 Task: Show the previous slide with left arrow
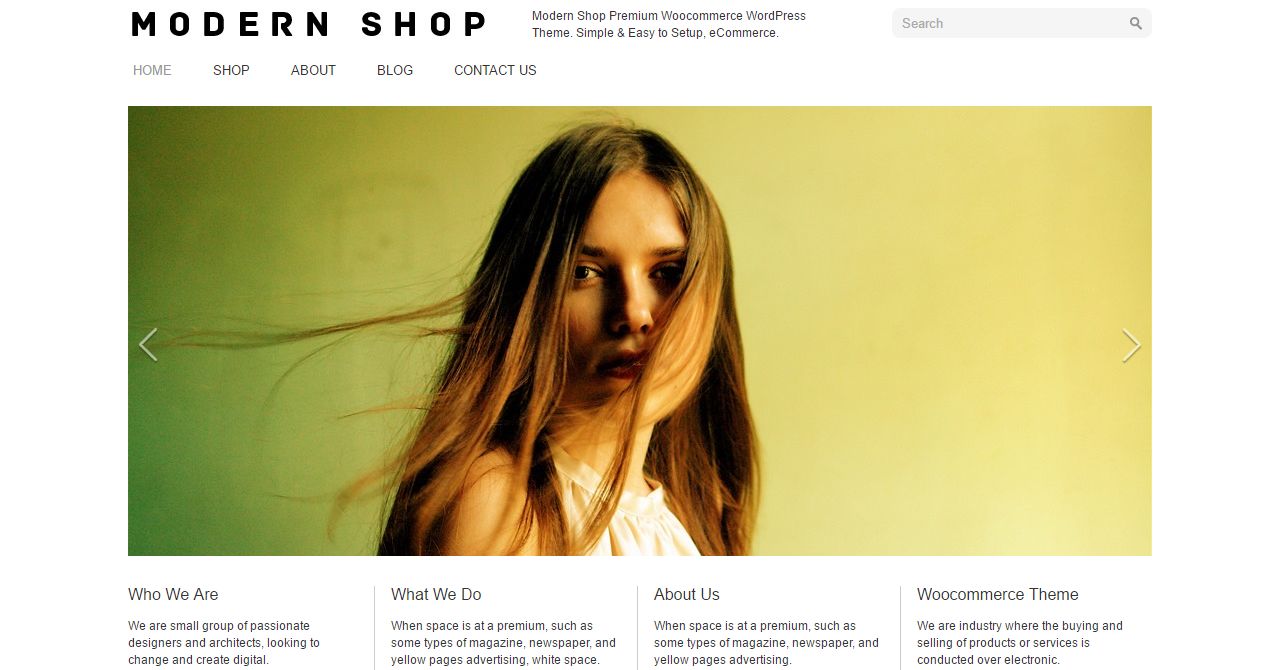(148, 345)
